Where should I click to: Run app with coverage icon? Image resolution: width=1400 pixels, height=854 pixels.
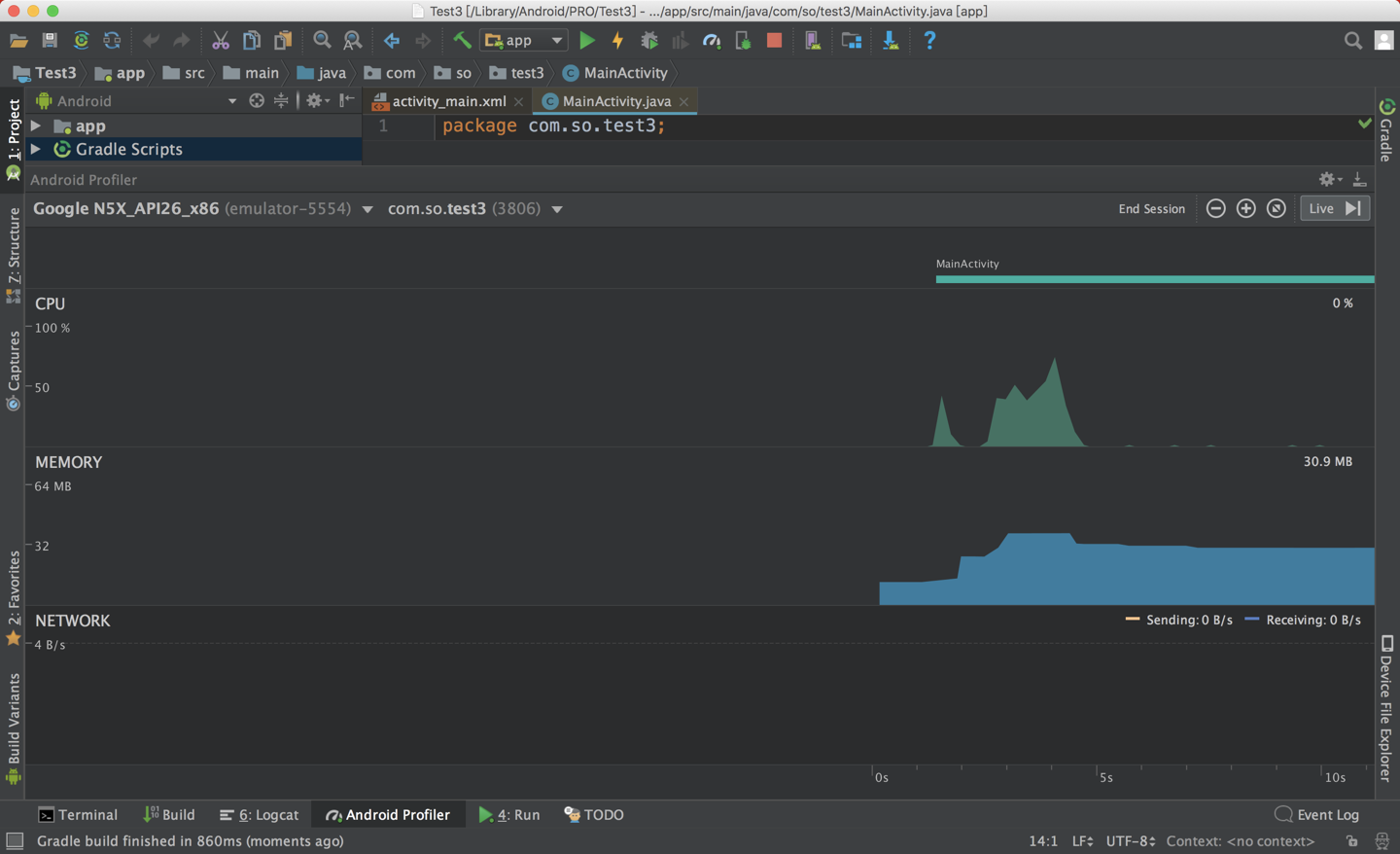tap(681, 41)
